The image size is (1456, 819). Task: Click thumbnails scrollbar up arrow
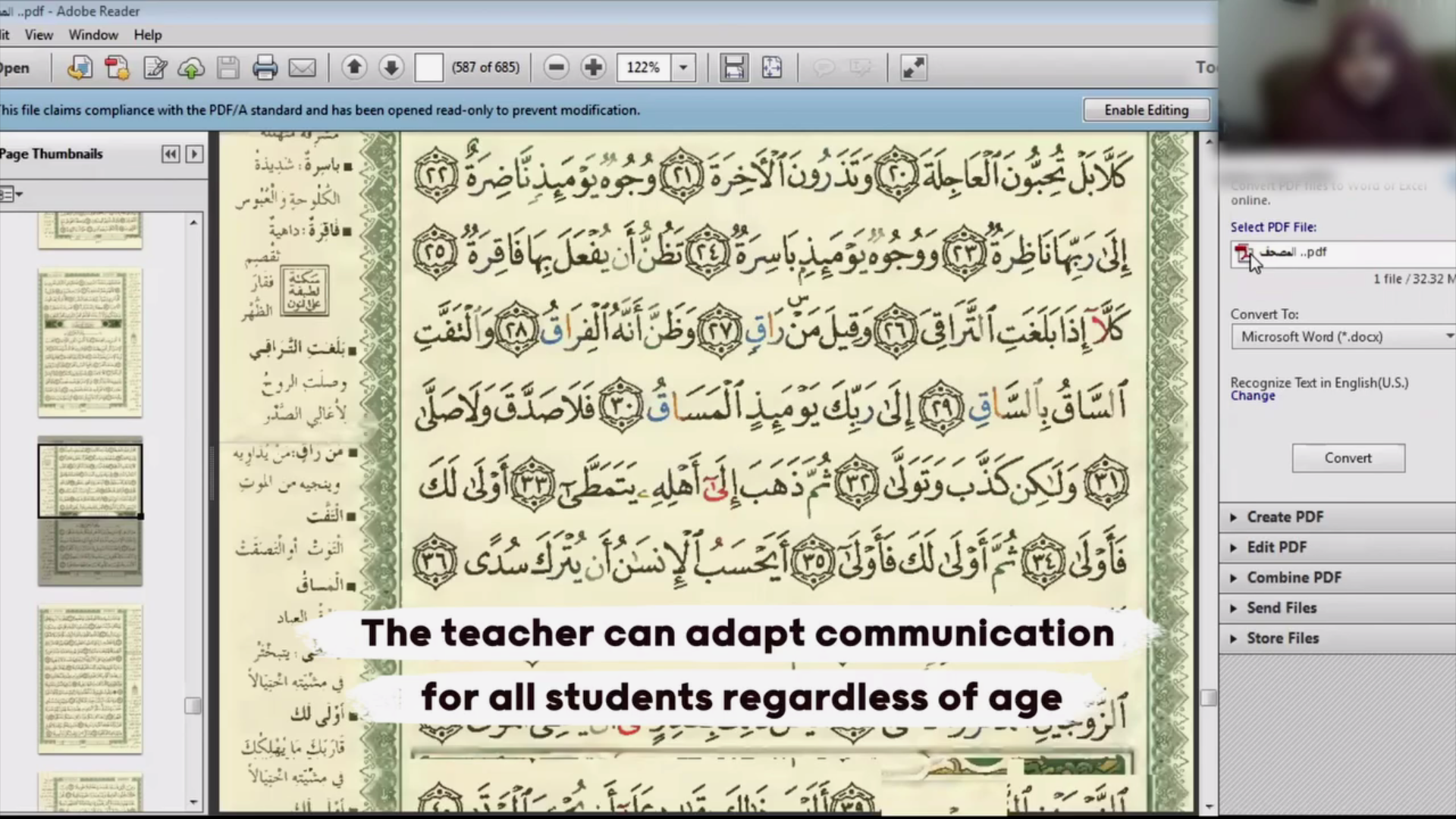click(193, 222)
